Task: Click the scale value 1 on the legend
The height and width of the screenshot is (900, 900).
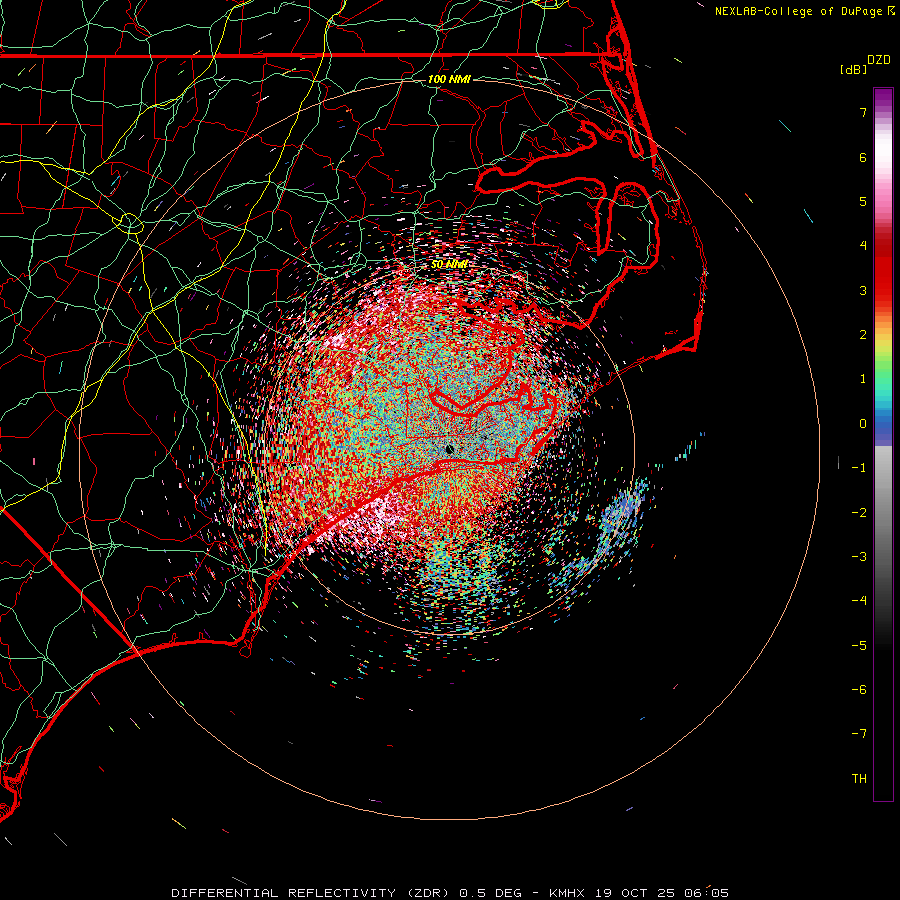Action: 863,379
